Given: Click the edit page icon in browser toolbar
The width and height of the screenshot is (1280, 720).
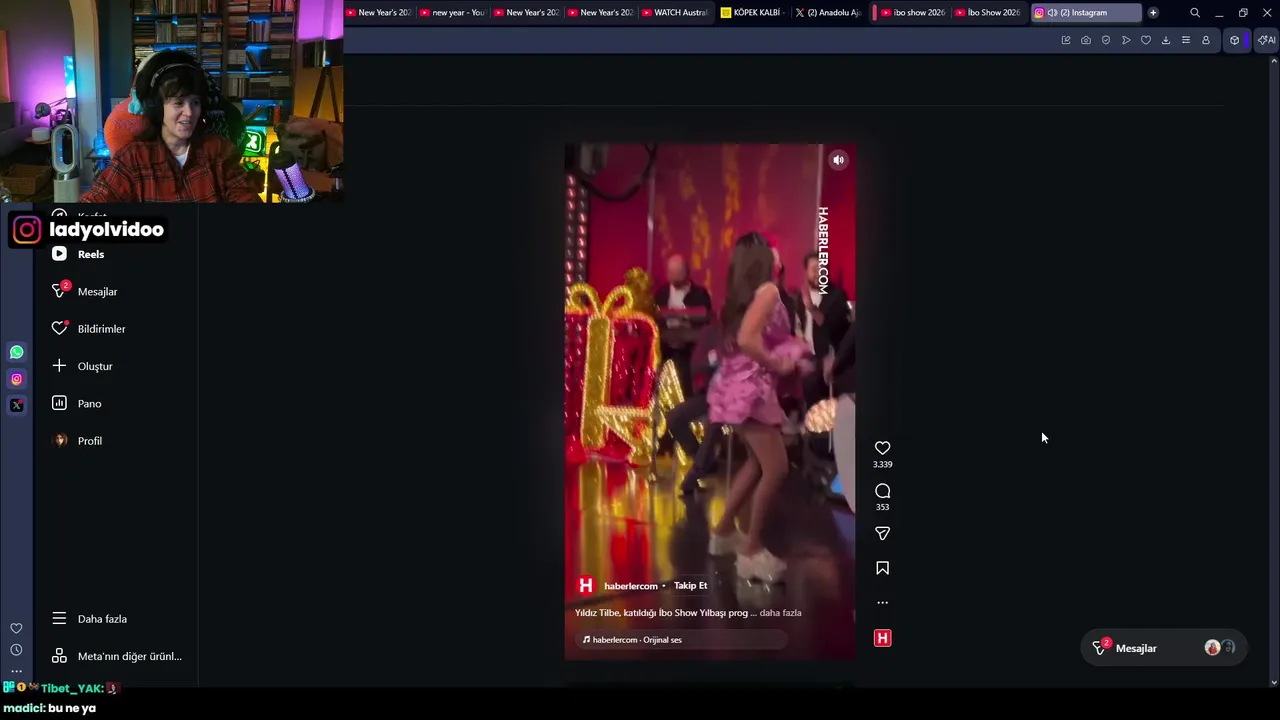Looking at the screenshot, I should (1066, 40).
